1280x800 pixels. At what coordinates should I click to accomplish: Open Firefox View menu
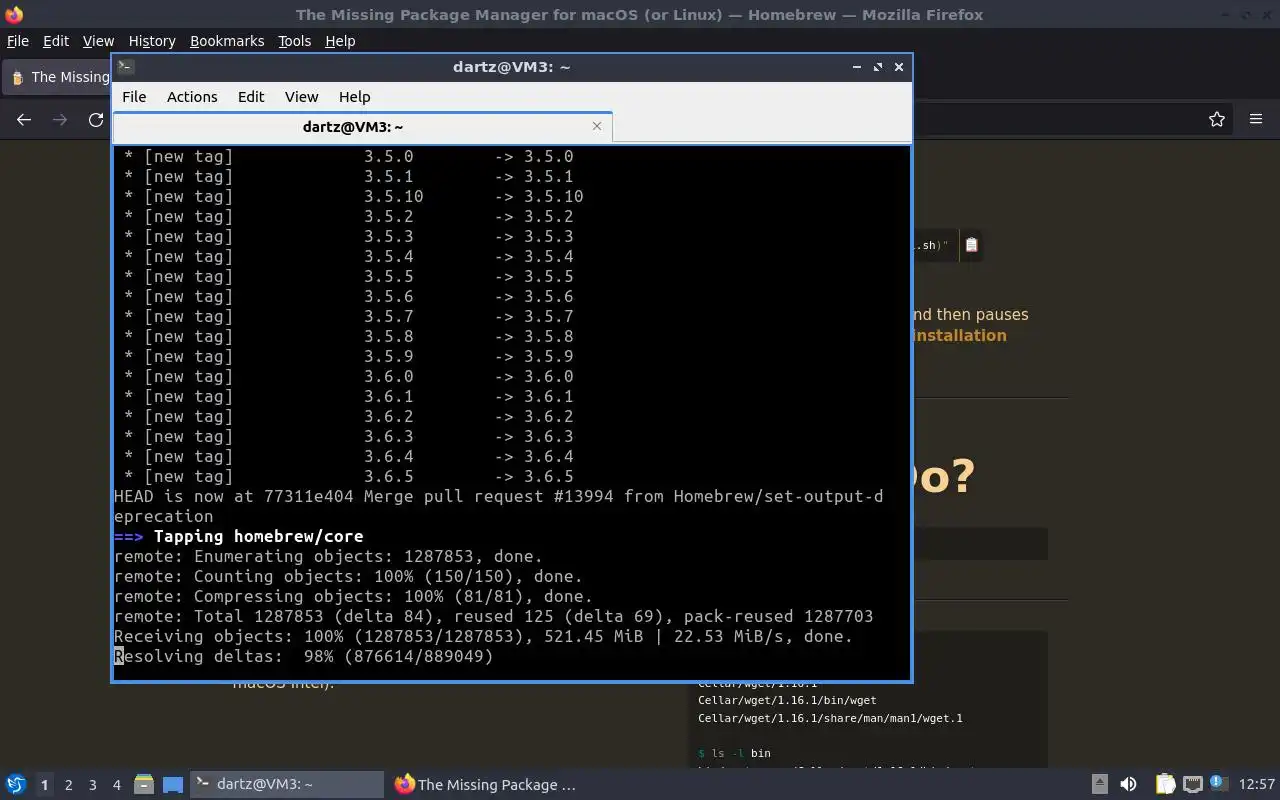pos(98,41)
